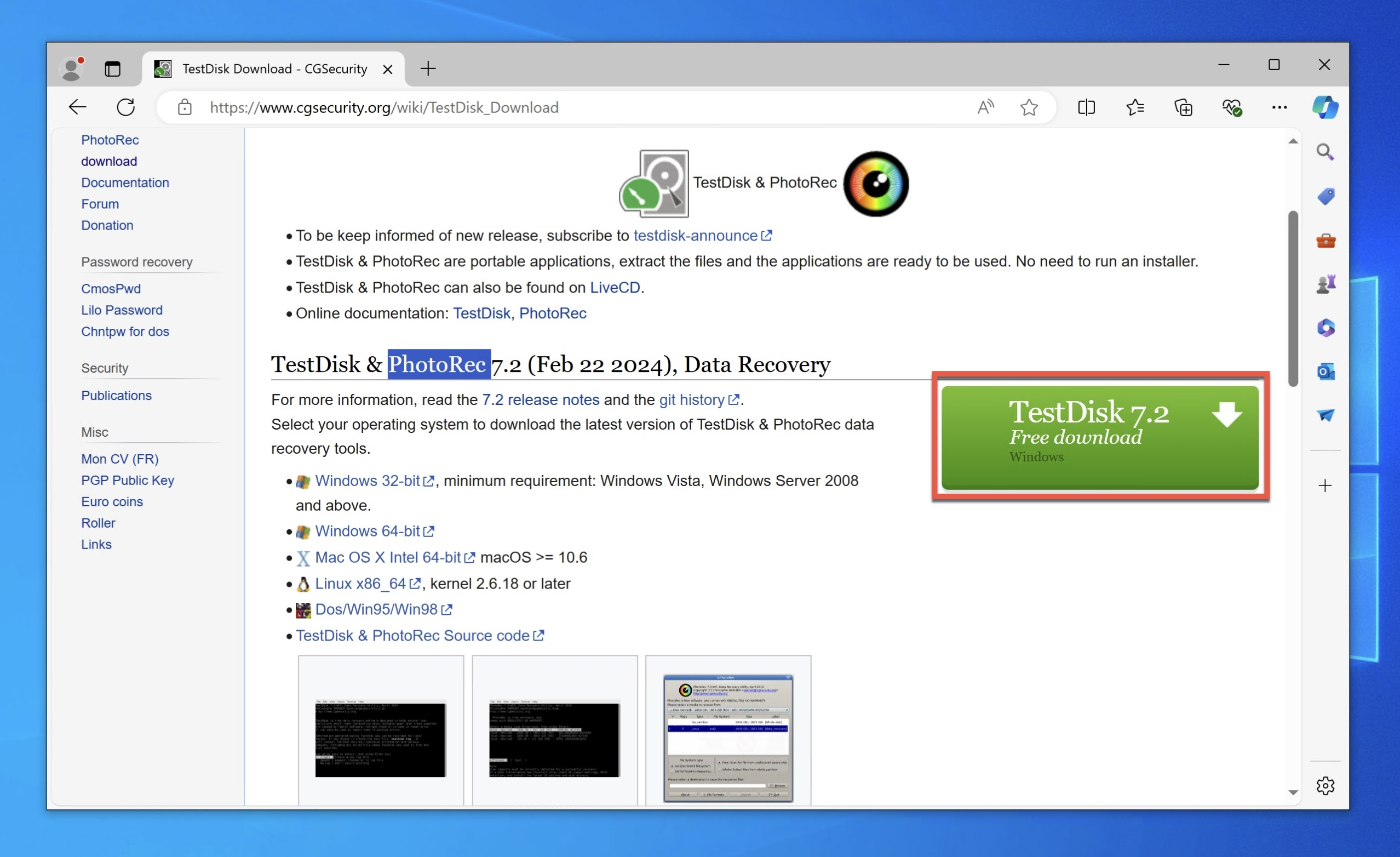Open the 7.2 release notes link
The height and width of the screenshot is (857, 1400).
click(x=541, y=399)
